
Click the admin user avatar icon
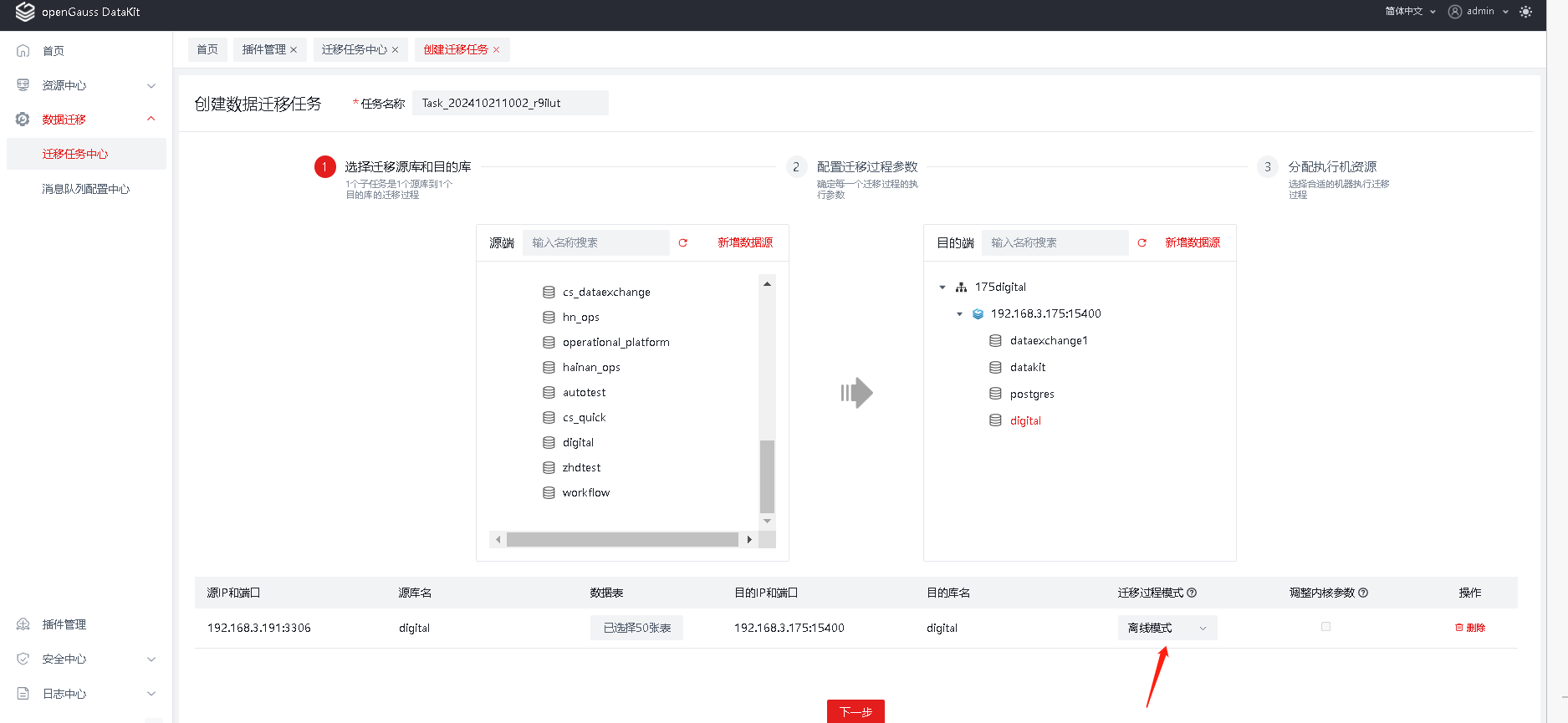(x=1455, y=12)
